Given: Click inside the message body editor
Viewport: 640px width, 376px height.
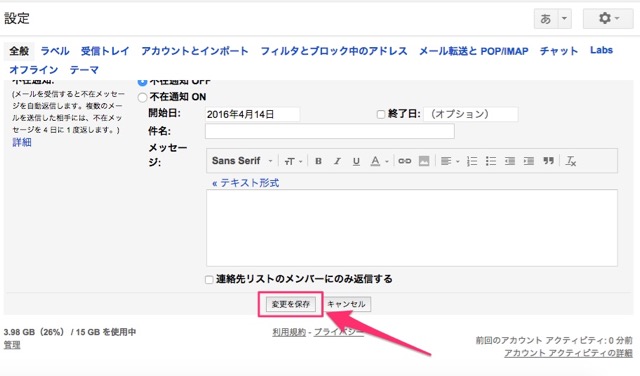Looking at the screenshot, I should (x=412, y=228).
